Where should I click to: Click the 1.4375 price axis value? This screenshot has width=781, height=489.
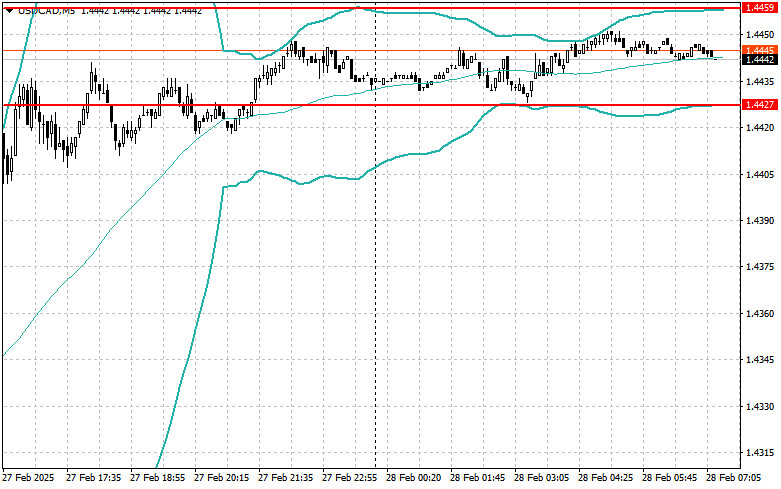[760, 267]
